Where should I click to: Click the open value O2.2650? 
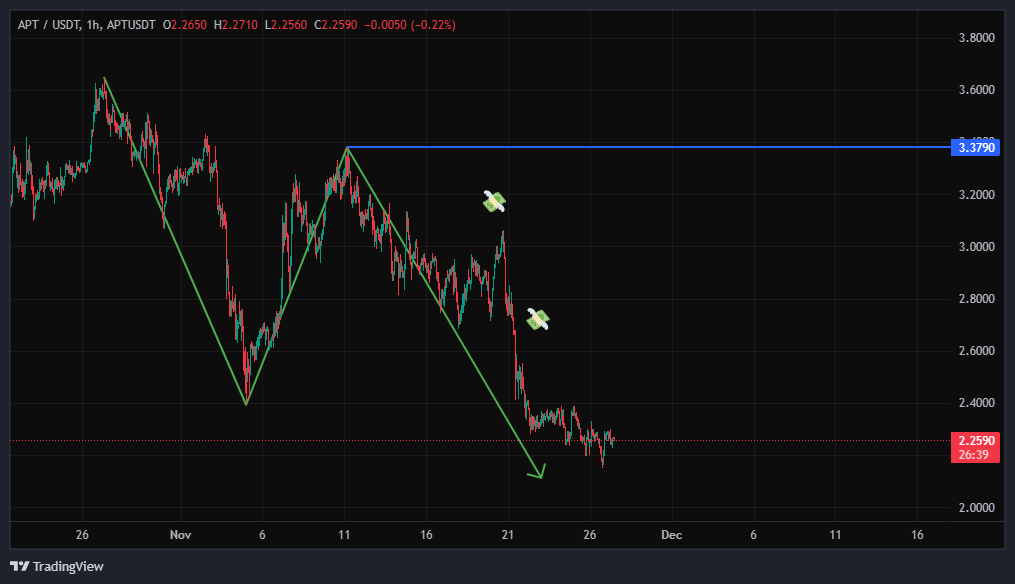point(183,24)
